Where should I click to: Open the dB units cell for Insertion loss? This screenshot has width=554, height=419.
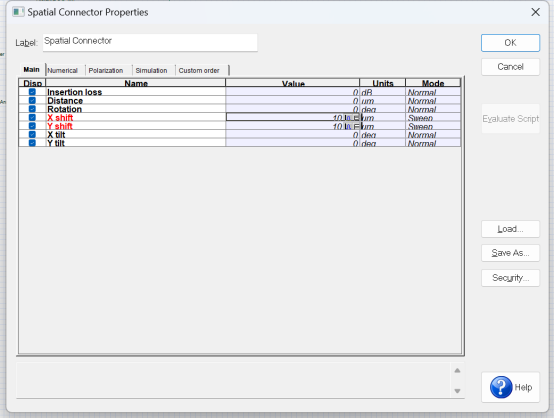click(383, 92)
